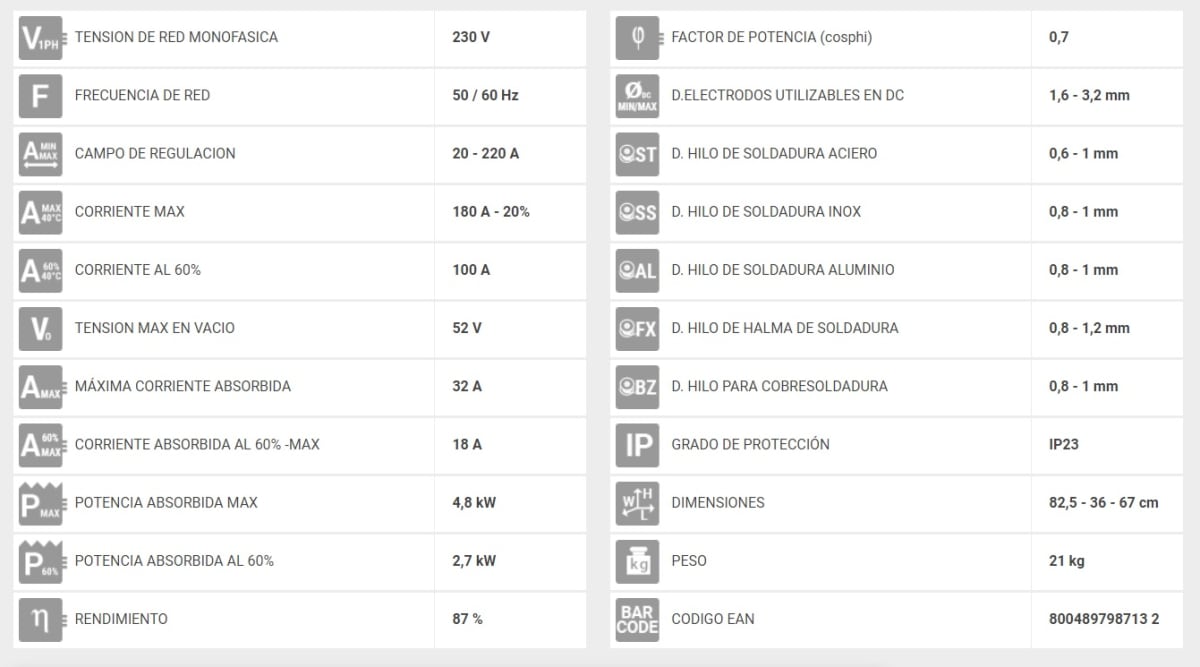Click the BAR CODE icon
The image size is (1200, 667).
pyautogui.click(x=637, y=619)
